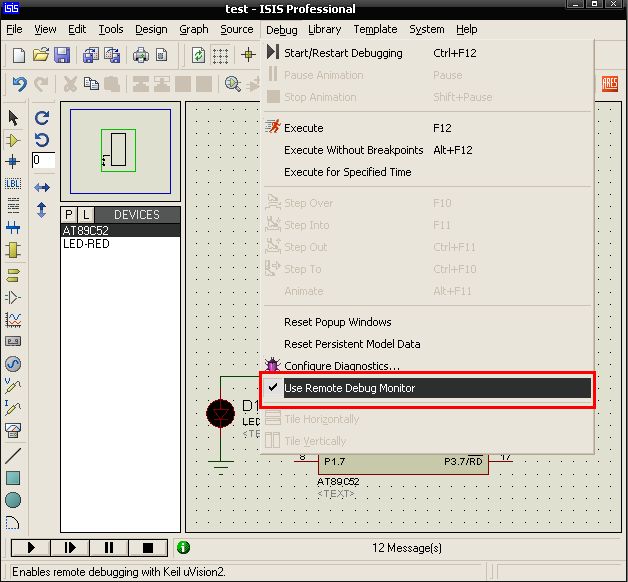Click the Step simulation button
The width and height of the screenshot is (628, 582).
70,548
